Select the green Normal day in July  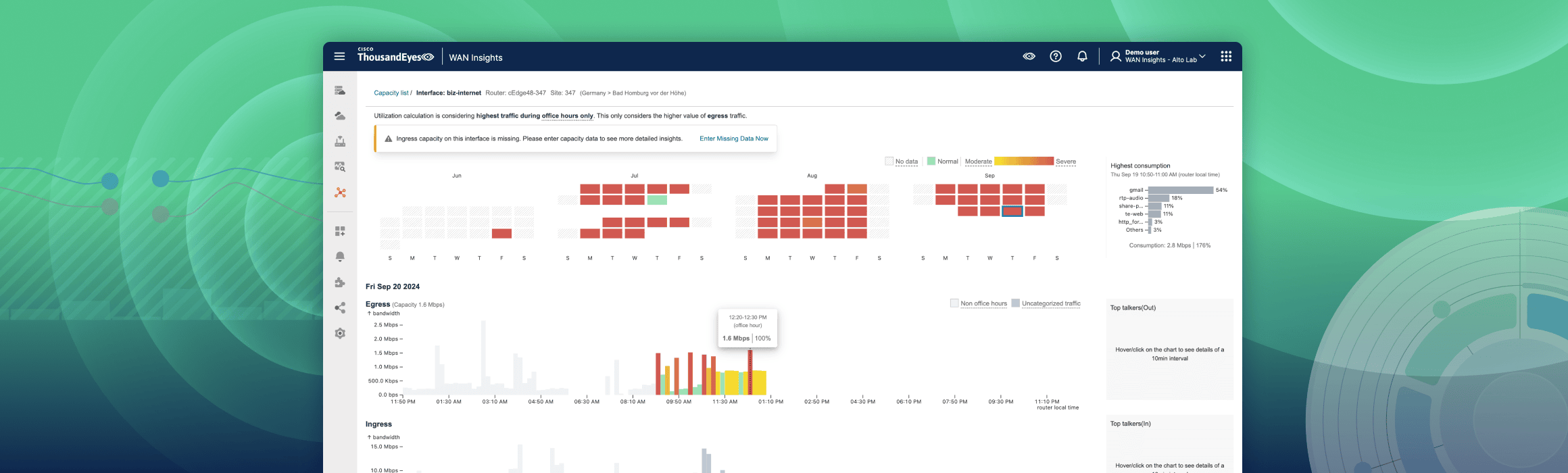coord(657,200)
